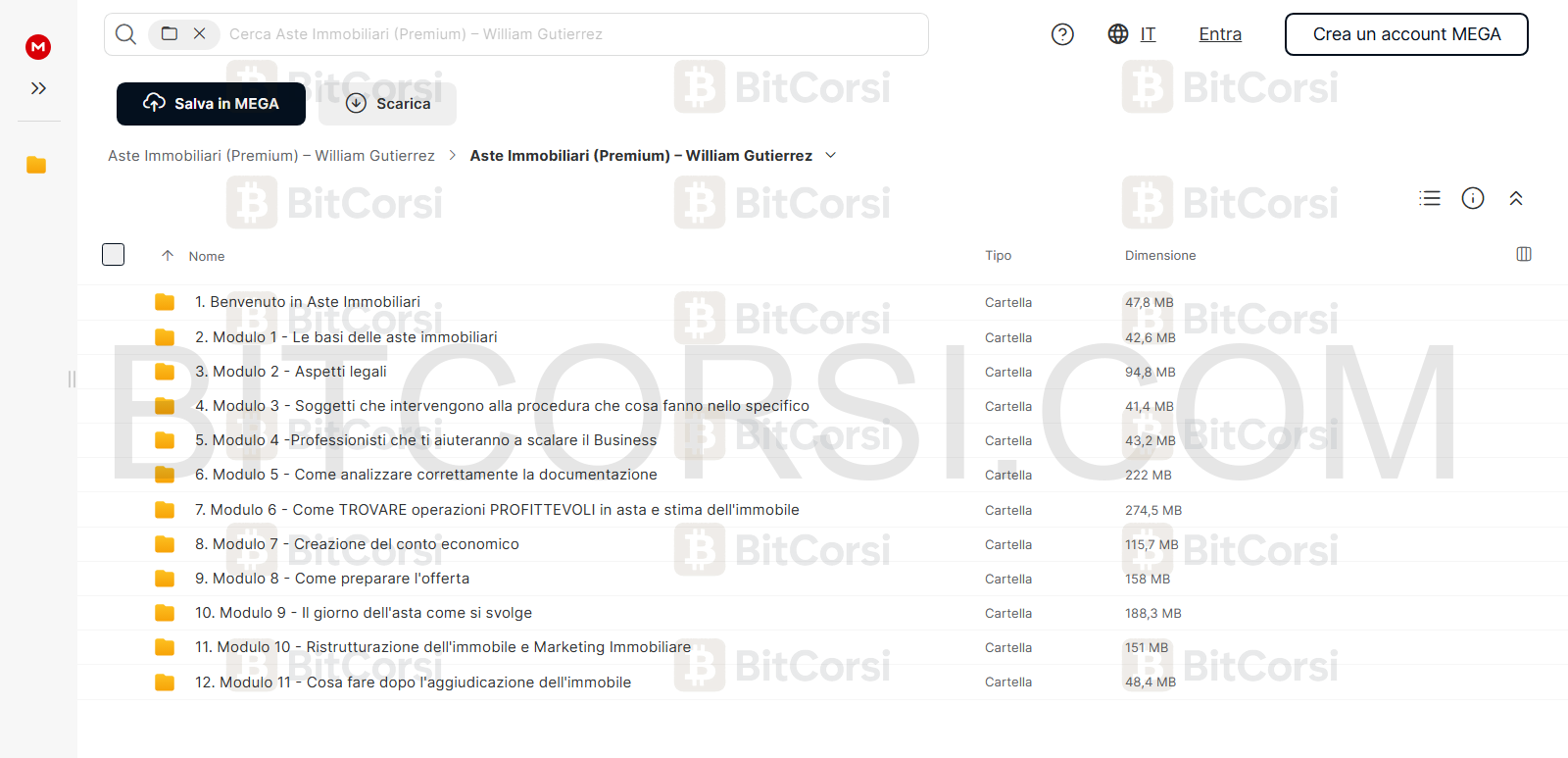The image size is (1568, 758).
Task: Click folder icon of 10. Modulo 9 row
Action: point(165,613)
